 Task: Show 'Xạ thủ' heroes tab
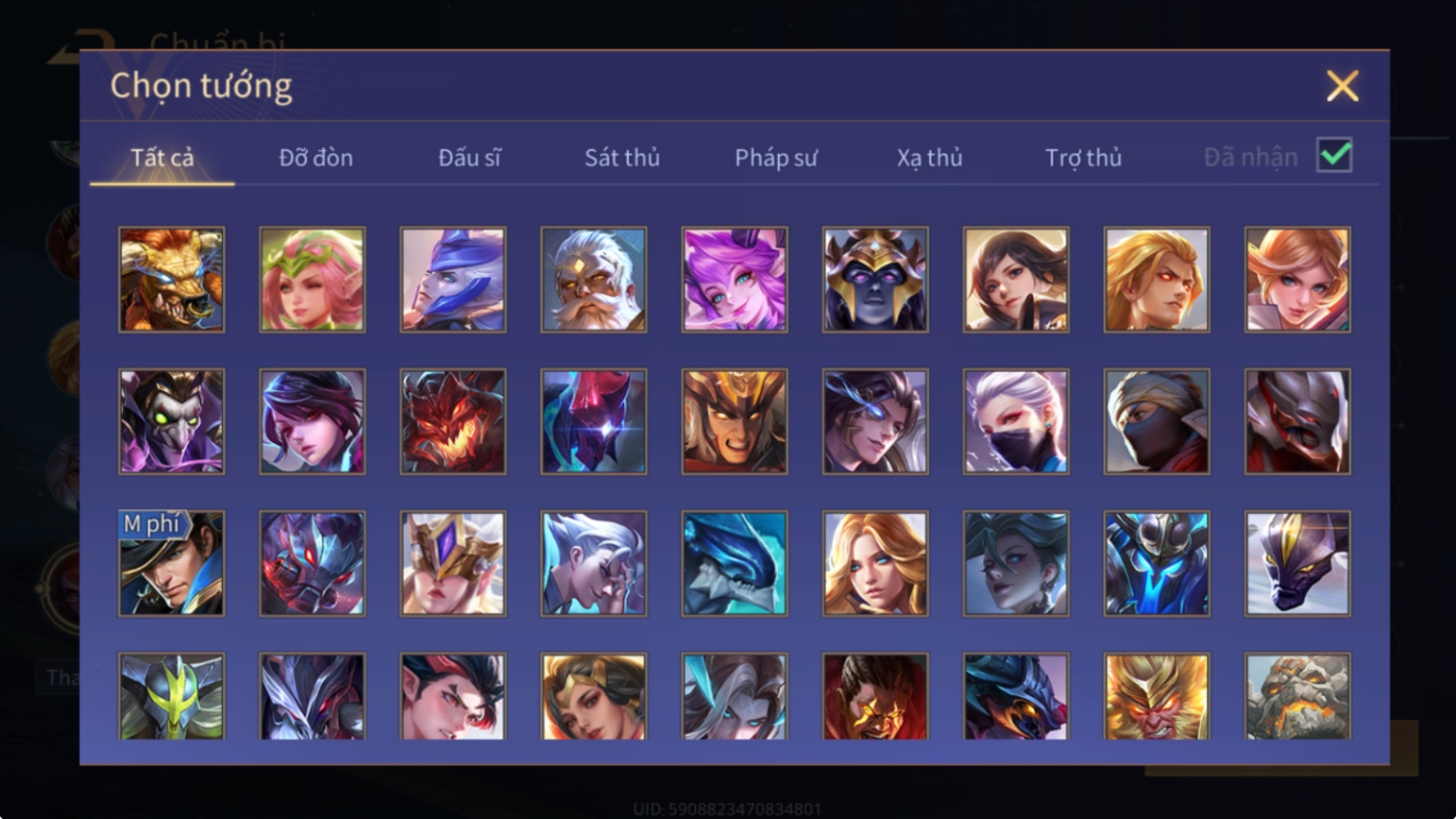pos(929,158)
